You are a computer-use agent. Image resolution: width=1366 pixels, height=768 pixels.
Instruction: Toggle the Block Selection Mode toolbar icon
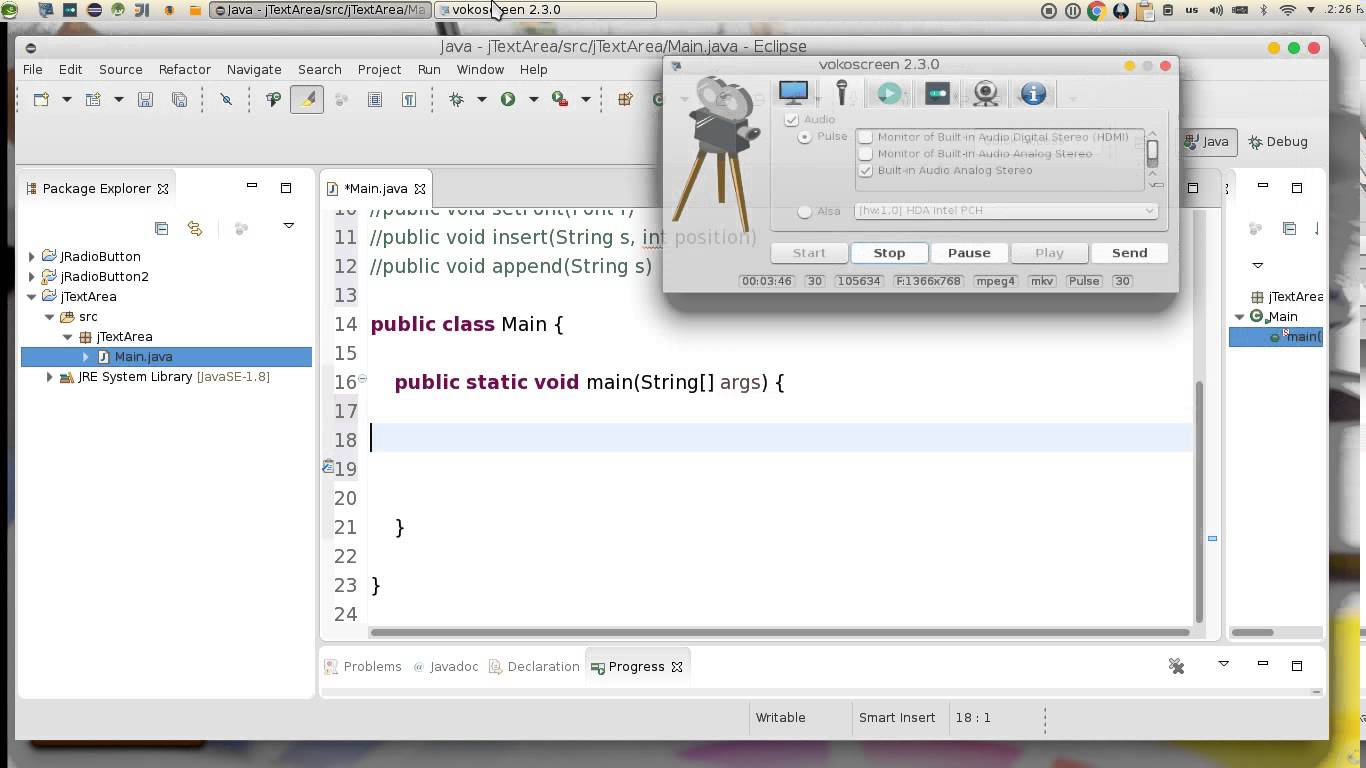[x=375, y=99]
